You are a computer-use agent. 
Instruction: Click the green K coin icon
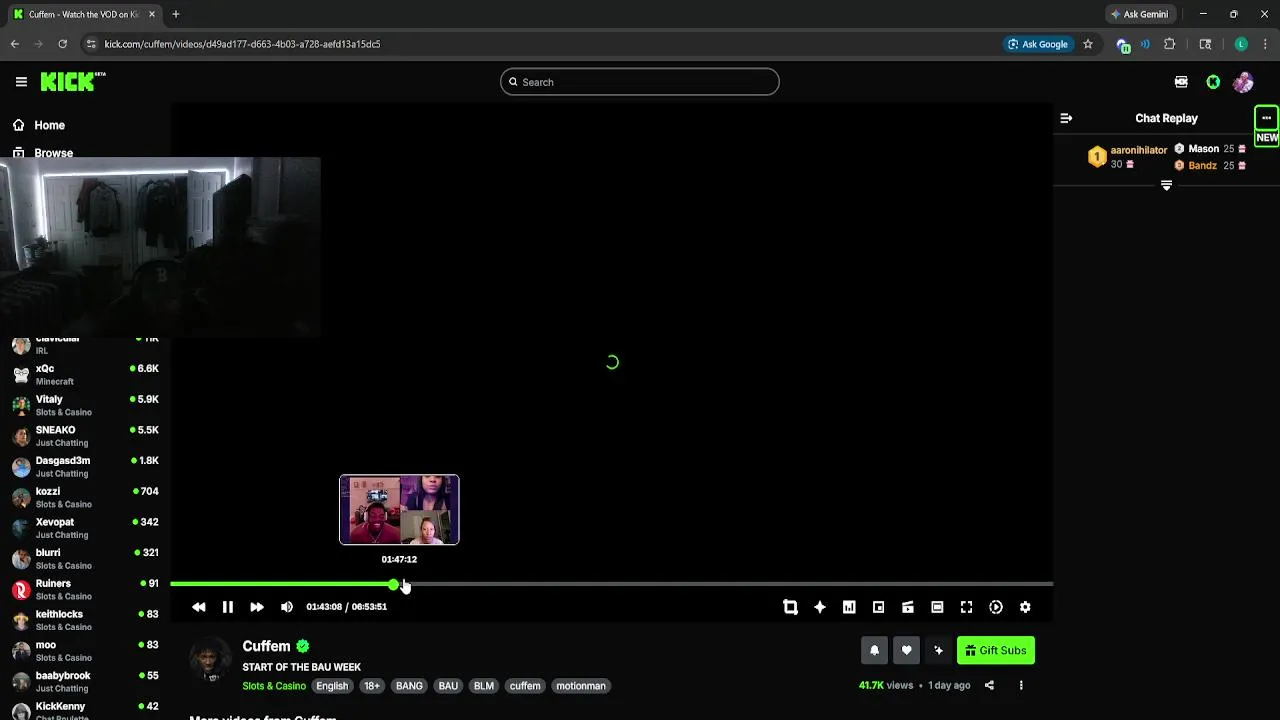(1213, 82)
